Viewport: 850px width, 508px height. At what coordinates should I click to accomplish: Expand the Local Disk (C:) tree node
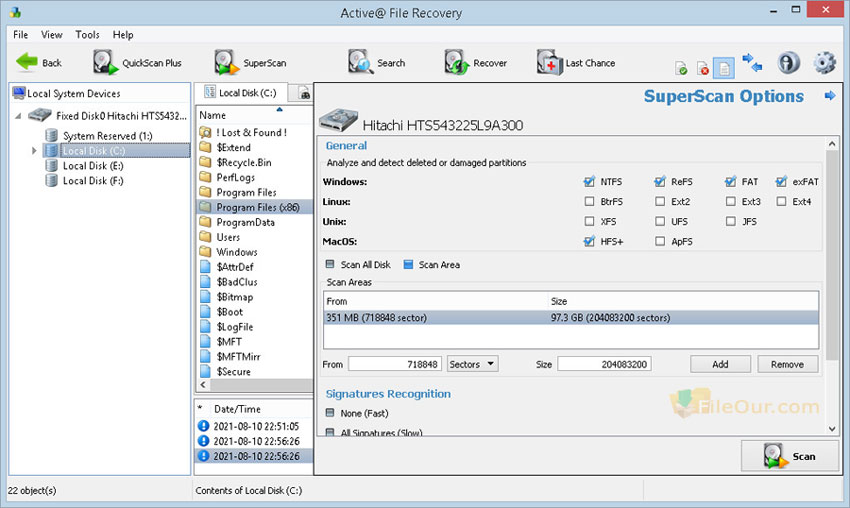[x=34, y=151]
